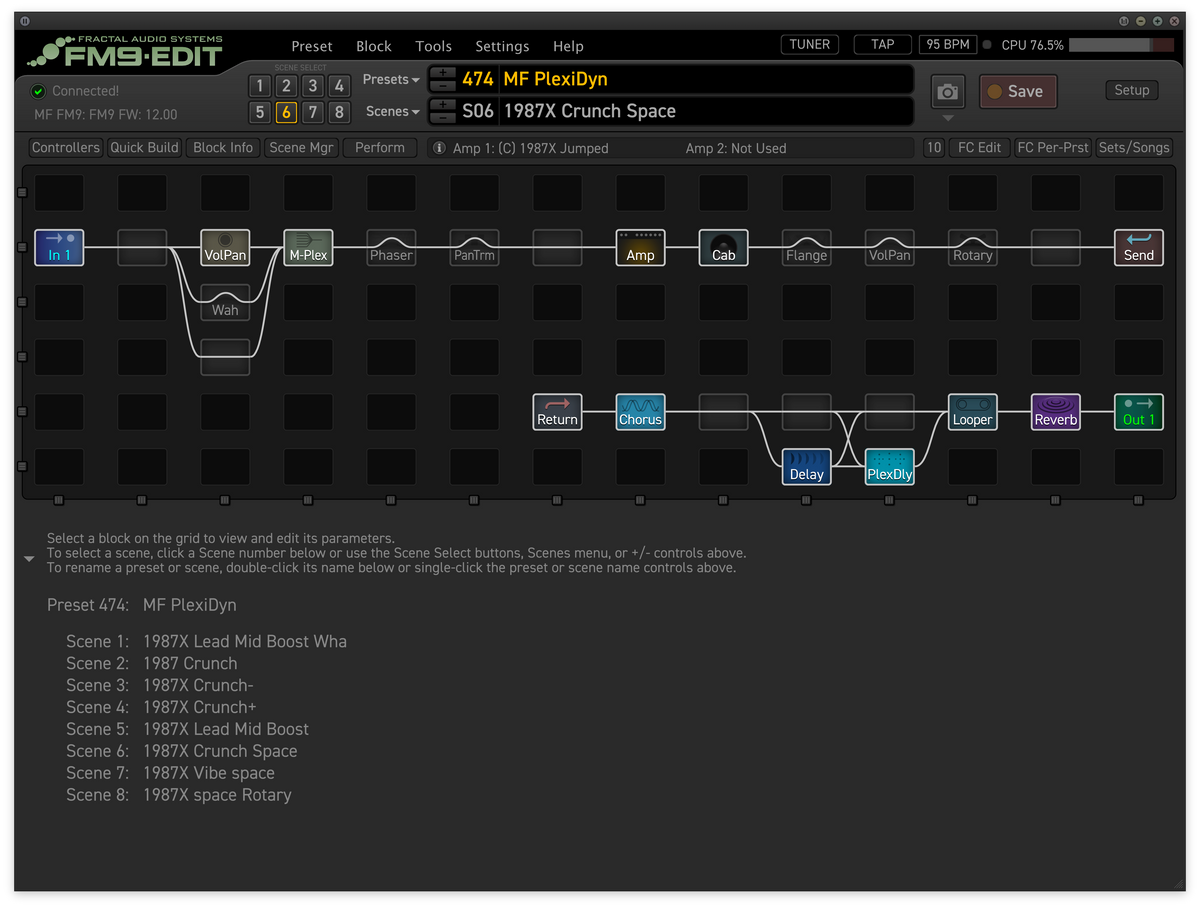Open the Presets dropdown
Image resolution: width=1200 pixels, height=908 pixels.
pos(391,80)
